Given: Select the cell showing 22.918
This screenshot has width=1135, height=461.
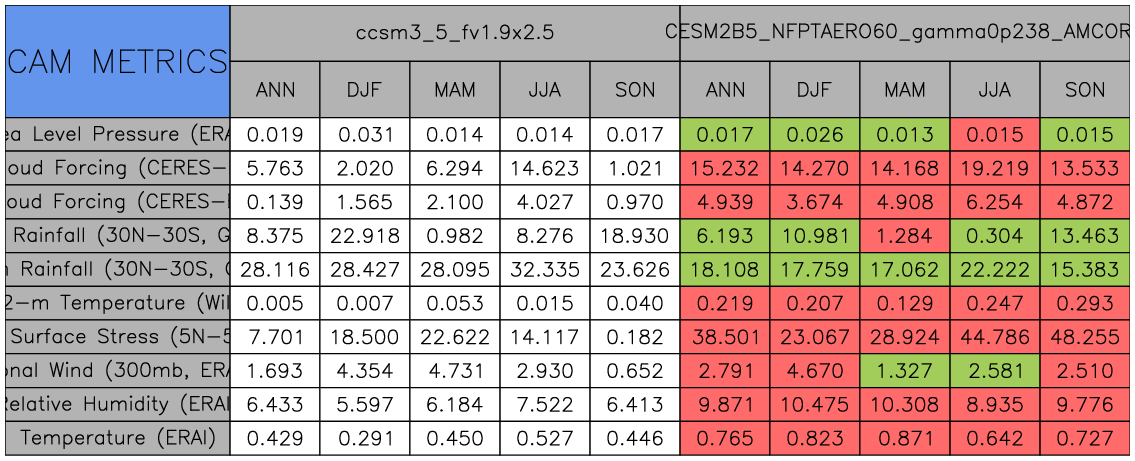Looking at the screenshot, I should (365, 236).
